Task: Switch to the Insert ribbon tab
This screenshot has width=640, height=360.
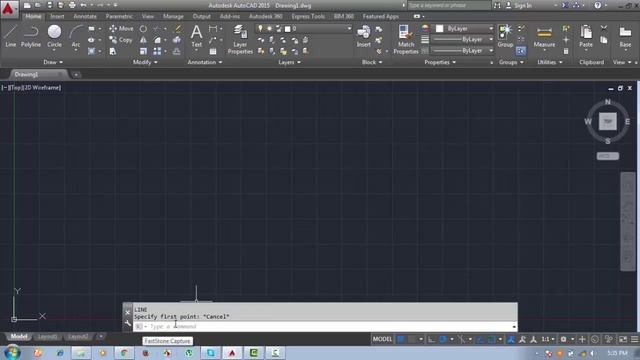Action: pos(57,16)
